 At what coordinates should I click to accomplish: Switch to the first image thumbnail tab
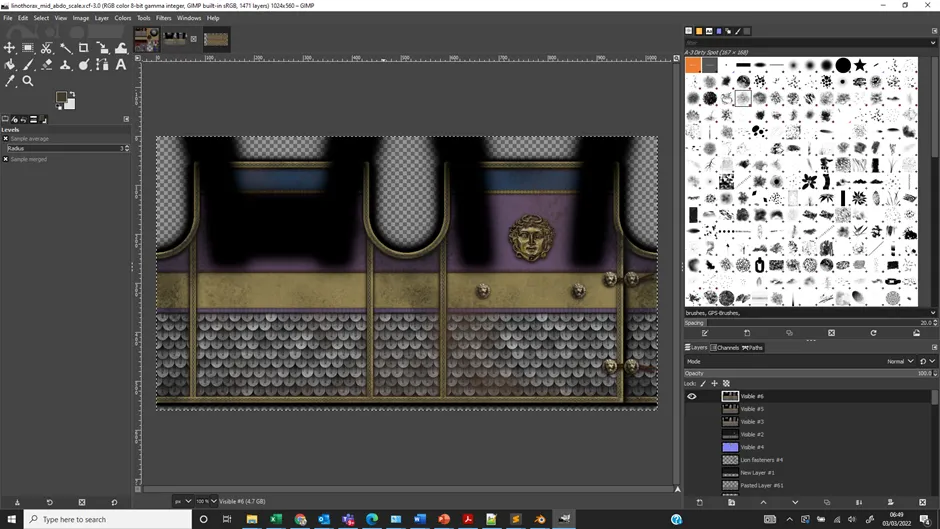pyautogui.click(x=146, y=40)
